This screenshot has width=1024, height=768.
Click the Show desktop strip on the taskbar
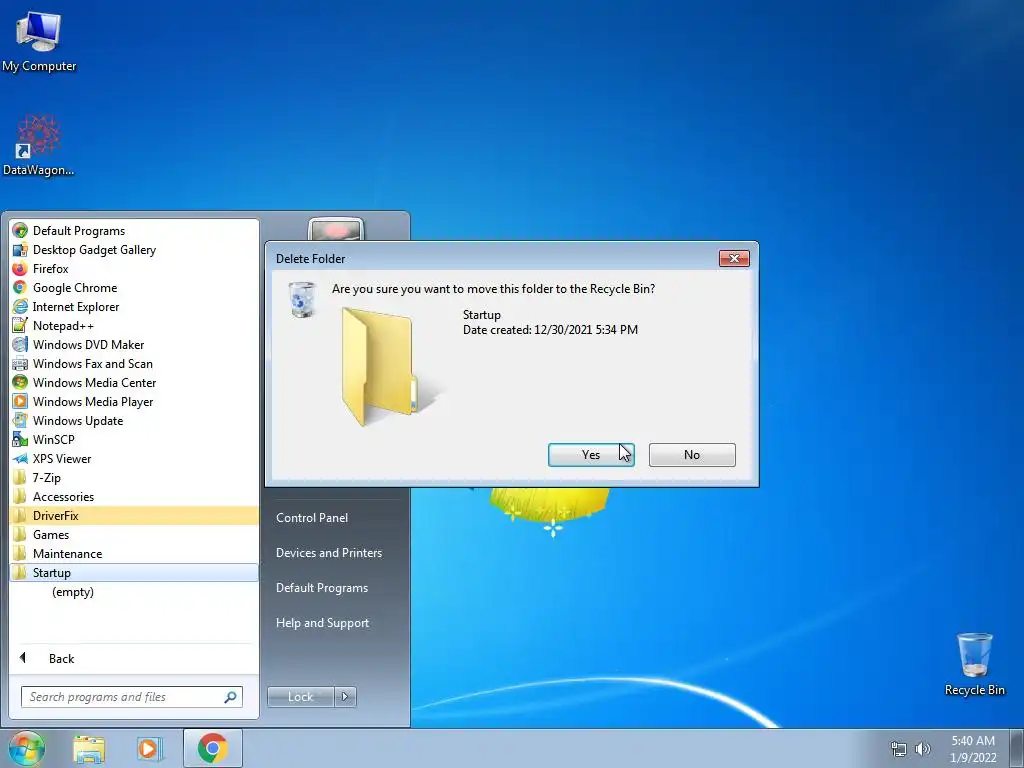click(1017, 748)
